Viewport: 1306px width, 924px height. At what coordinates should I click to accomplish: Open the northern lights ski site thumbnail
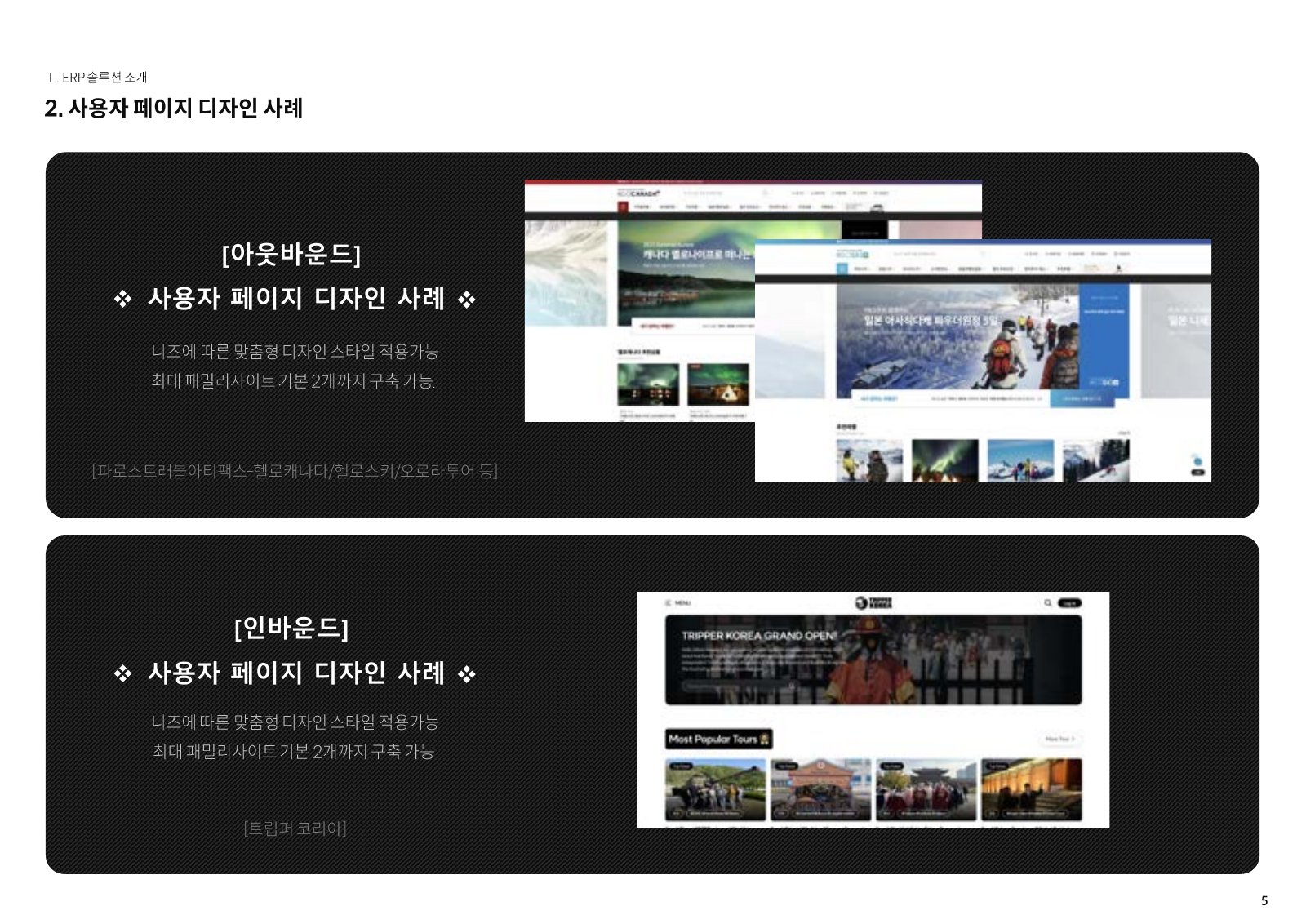click(x=945, y=460)
